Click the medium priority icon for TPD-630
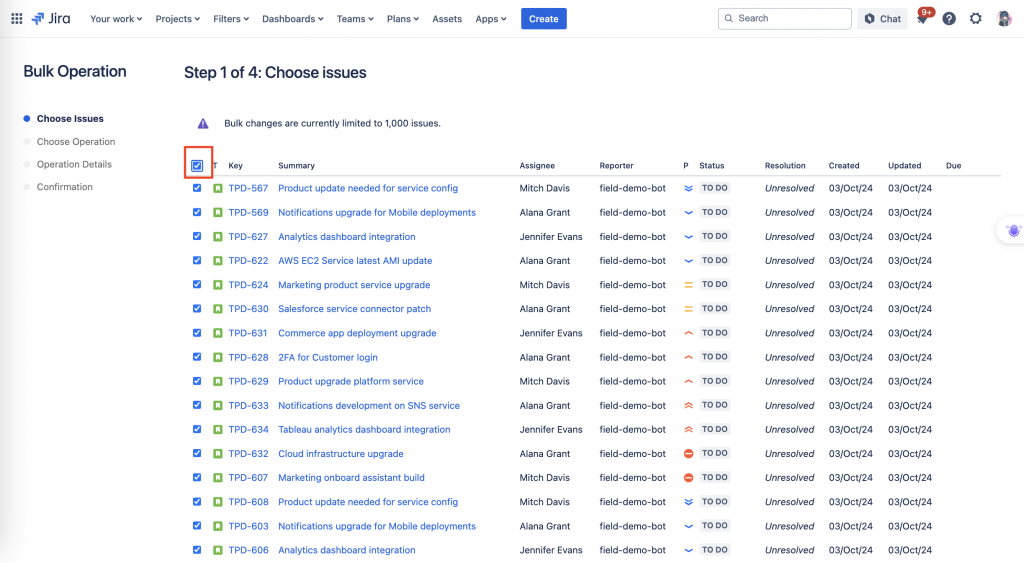Screen dimensions: 1024x563 (688, 309)
